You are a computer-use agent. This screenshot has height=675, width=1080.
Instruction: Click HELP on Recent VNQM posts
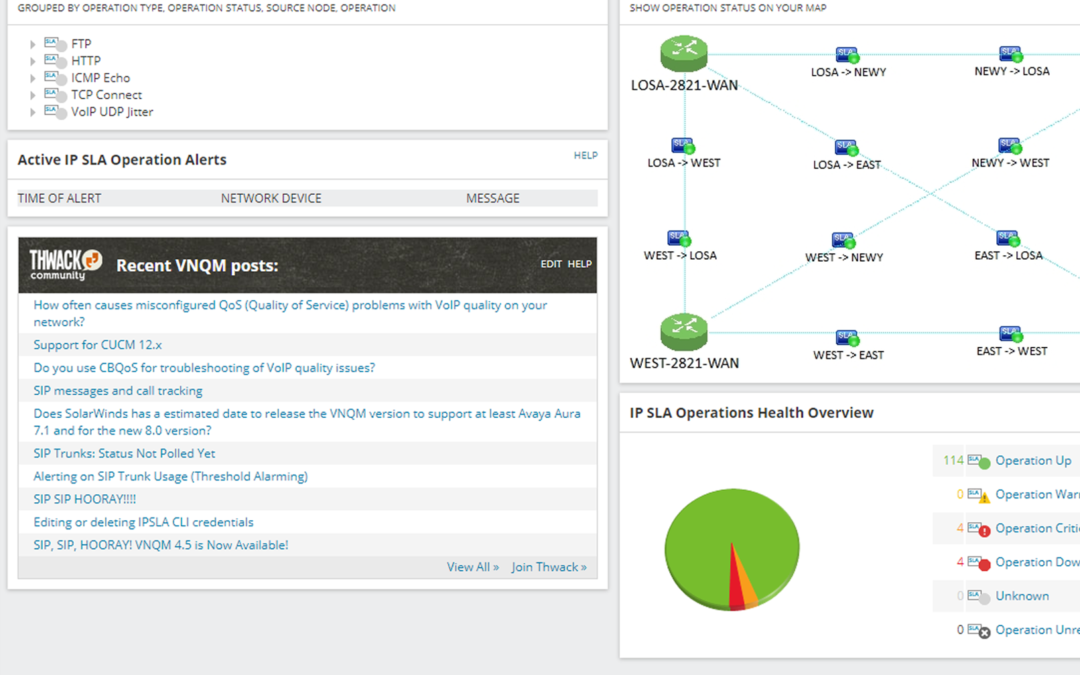click(x=579, y=264)
